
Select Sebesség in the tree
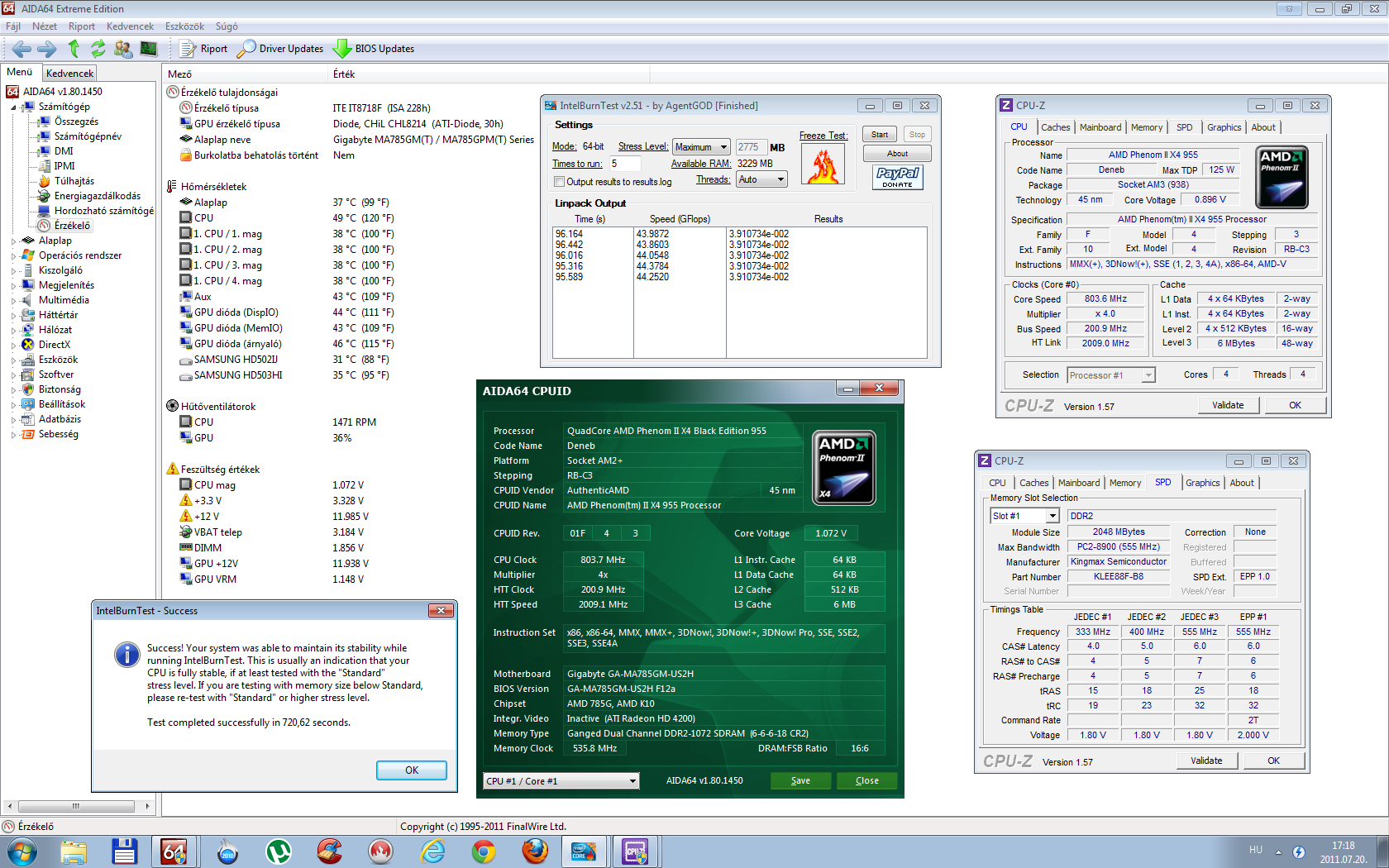pos(59,434)
